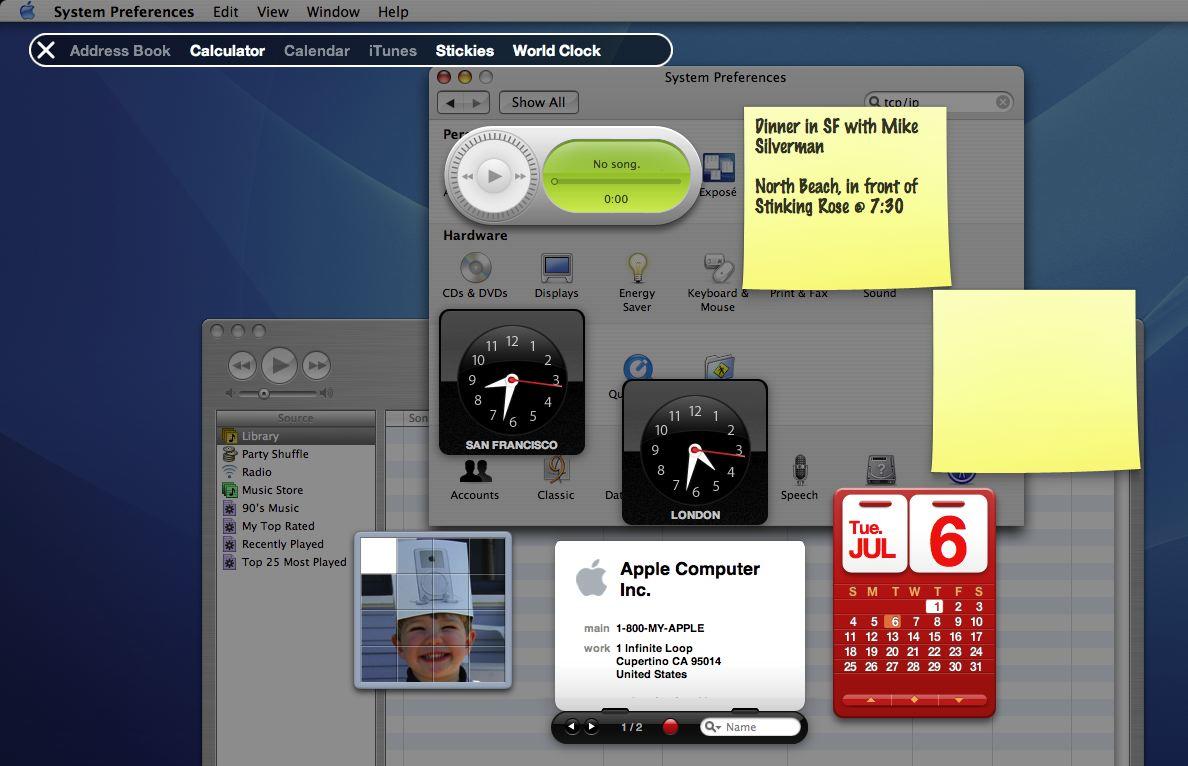Go back in System Preferences toolbar
The width and height of the screenshot is (1188, 766).
451,102
